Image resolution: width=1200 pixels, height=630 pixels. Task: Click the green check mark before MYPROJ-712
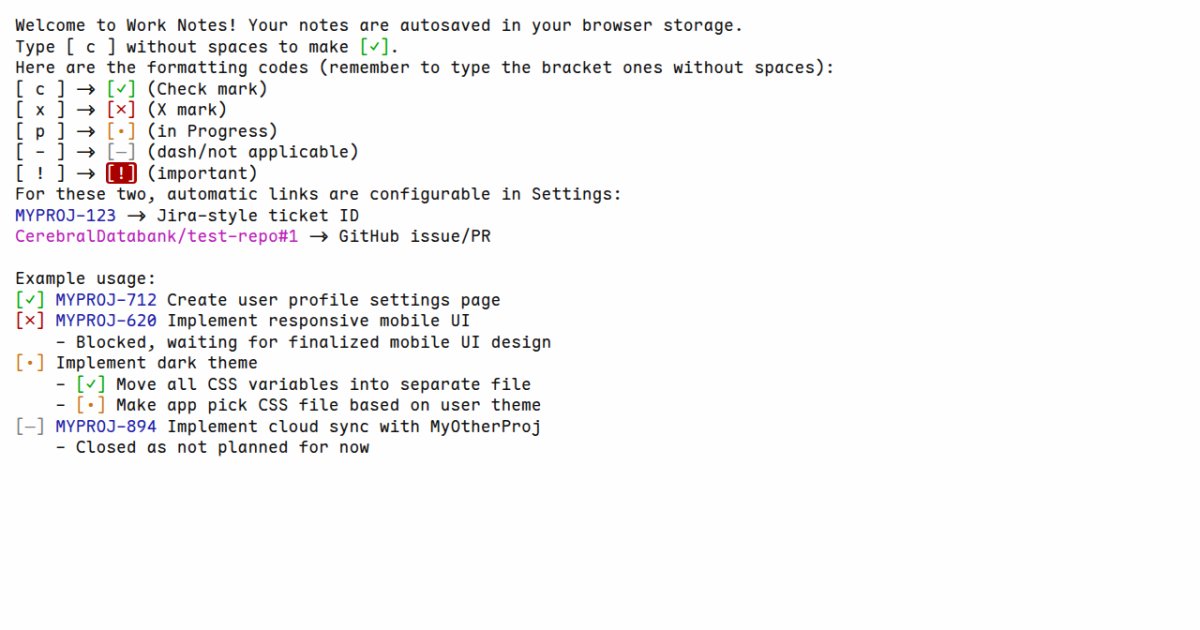(x=30, y=300)
